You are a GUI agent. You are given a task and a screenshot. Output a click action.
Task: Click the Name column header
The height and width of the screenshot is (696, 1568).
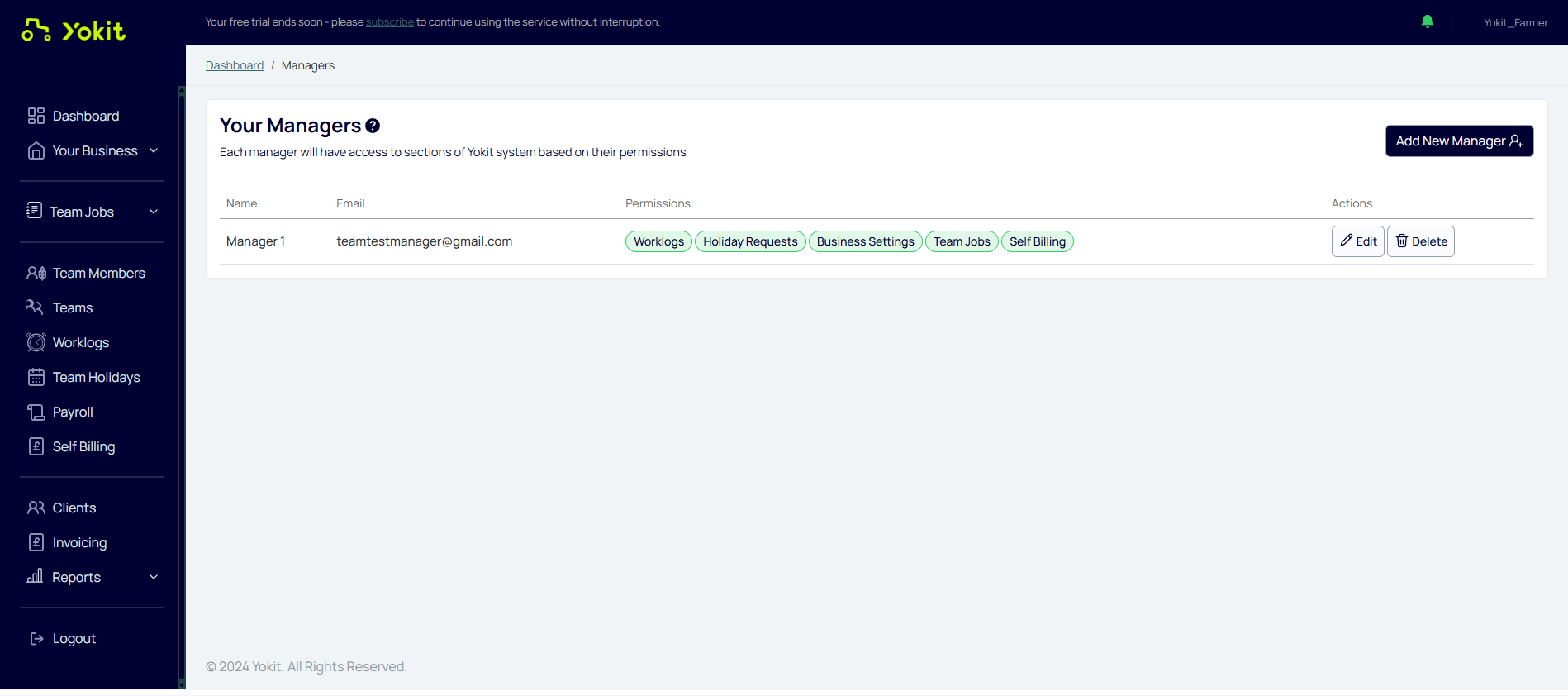(x=242, y=203)
